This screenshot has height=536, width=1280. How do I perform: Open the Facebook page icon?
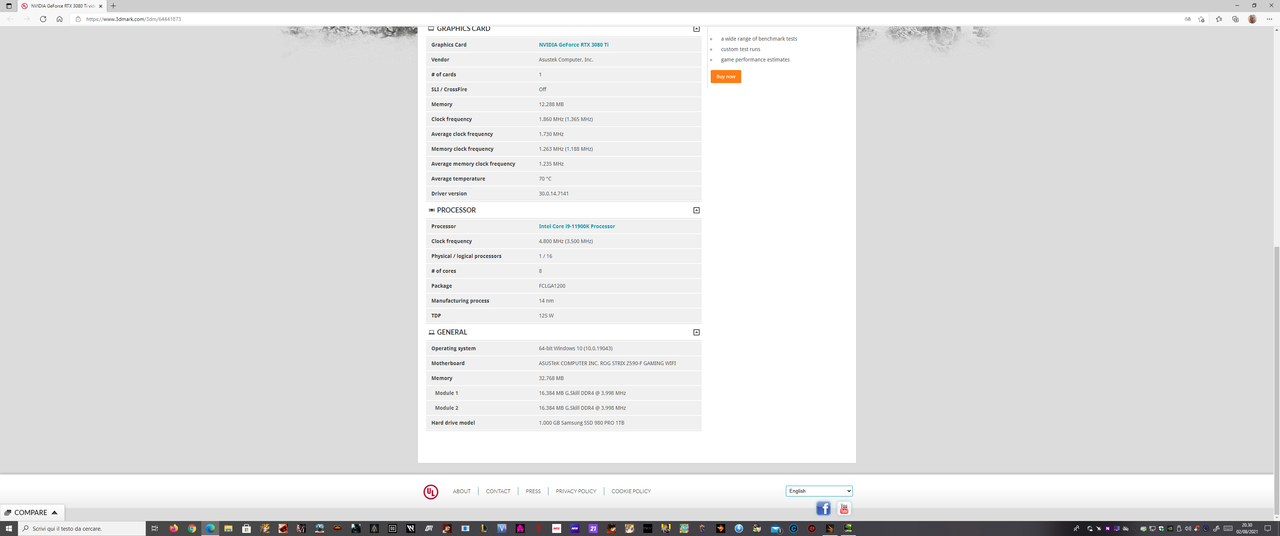point(824,509)
